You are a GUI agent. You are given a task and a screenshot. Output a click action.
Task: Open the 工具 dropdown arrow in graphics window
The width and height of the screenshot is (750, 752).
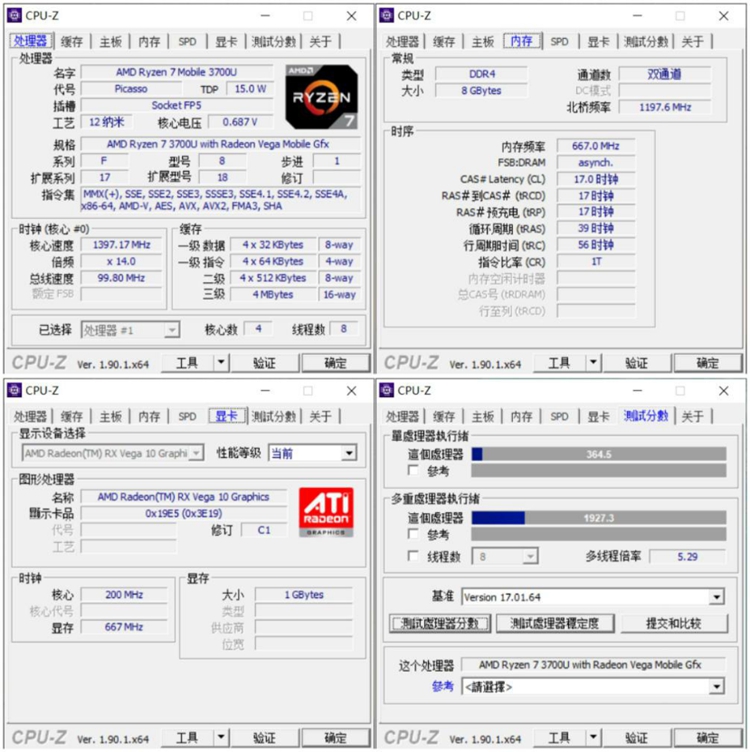click(221, 737)
